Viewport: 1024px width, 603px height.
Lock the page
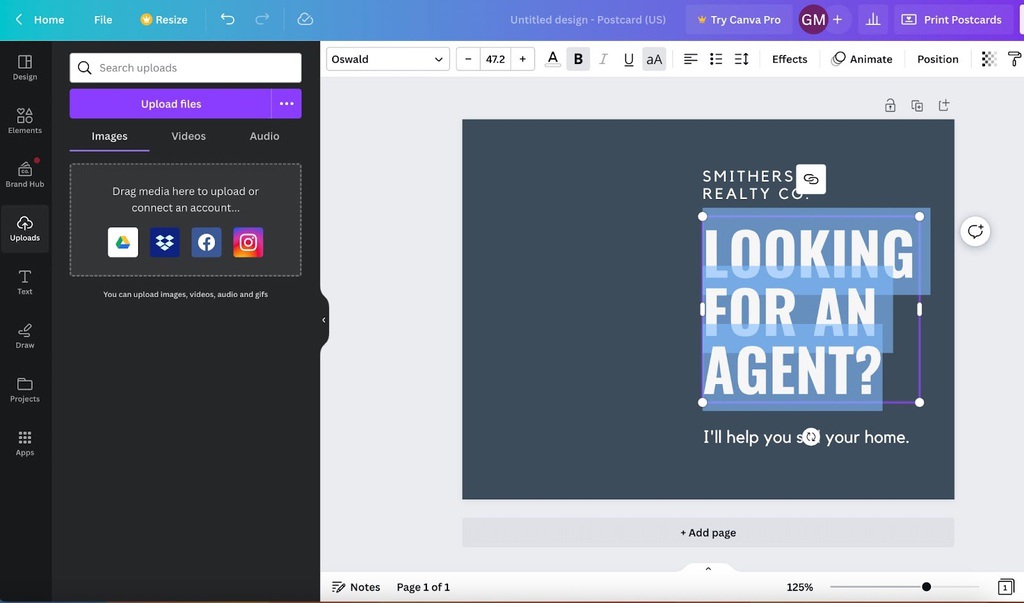(890, 105)
